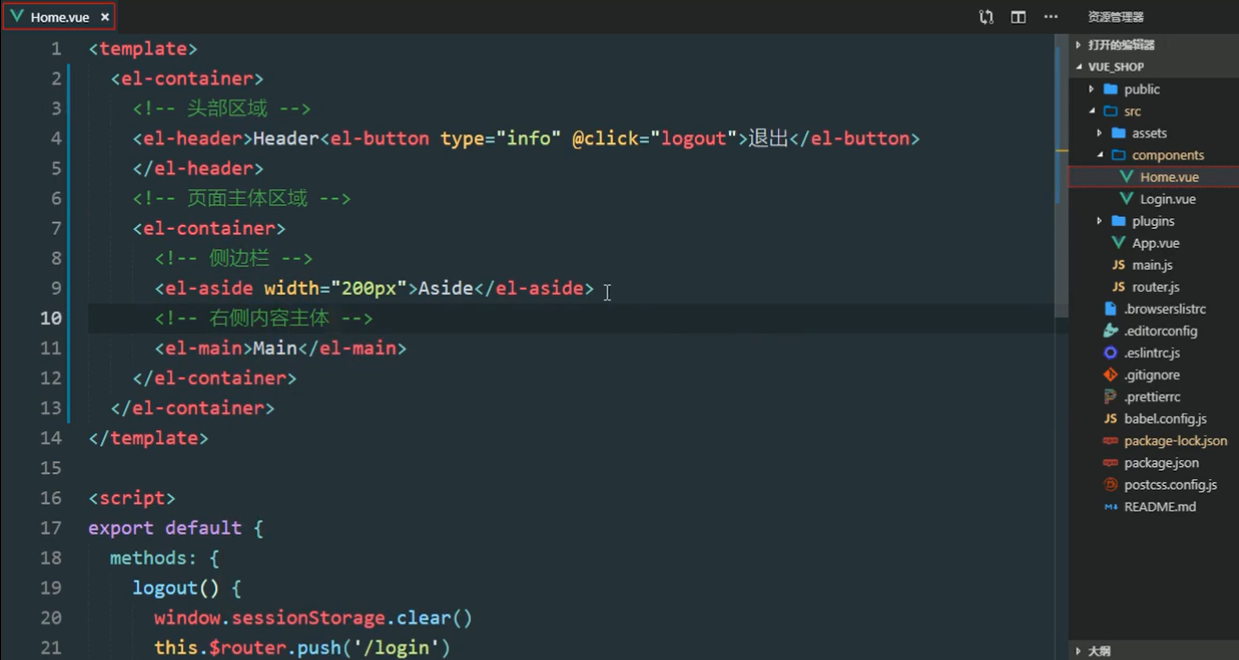Viewport: 1239px width, 660px height.
Task: Collapse the src folder arrow
Action: tap(1092, 111)
